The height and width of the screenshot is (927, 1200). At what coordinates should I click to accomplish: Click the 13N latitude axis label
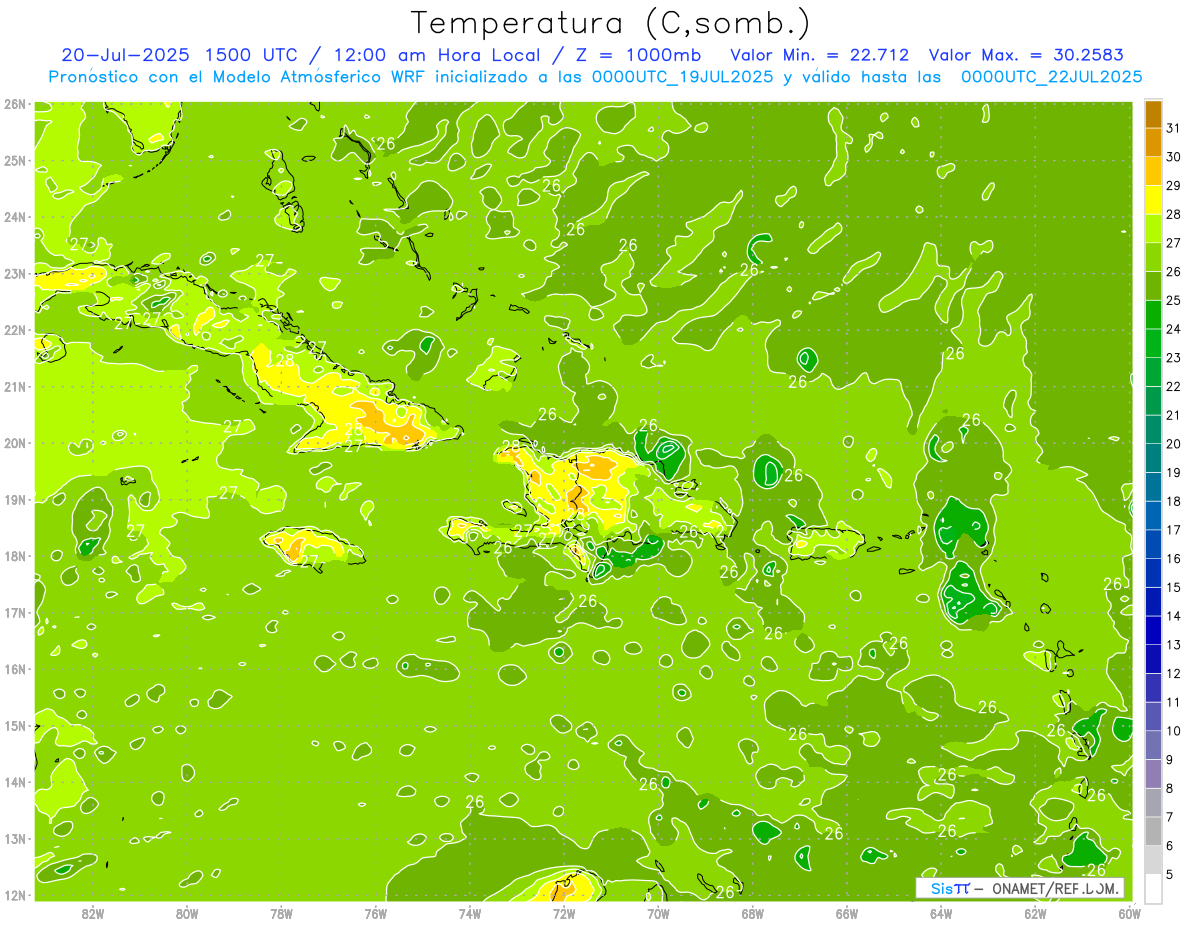(x=14, y=839)
